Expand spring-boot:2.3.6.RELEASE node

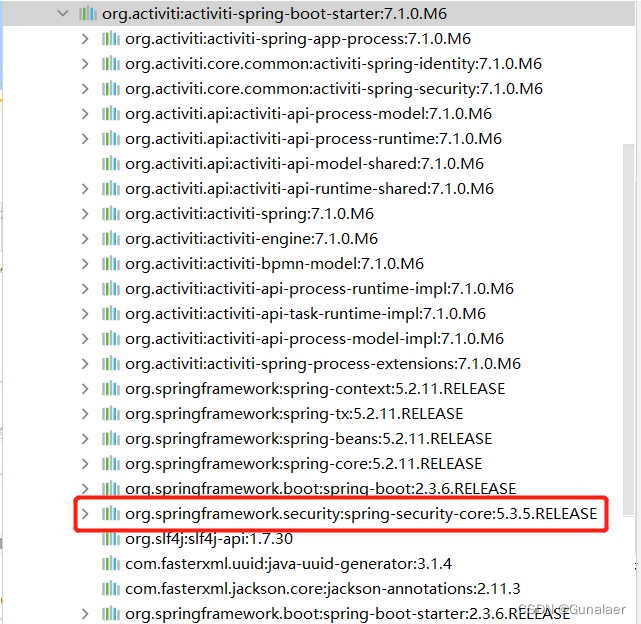tap(85, 489)
